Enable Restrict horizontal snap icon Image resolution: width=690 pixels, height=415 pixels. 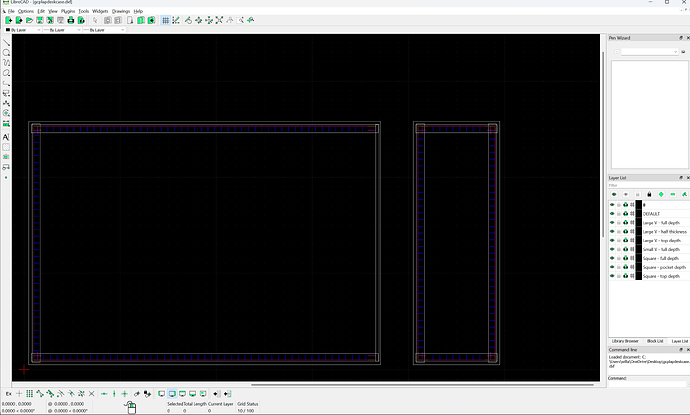[104, 393]
